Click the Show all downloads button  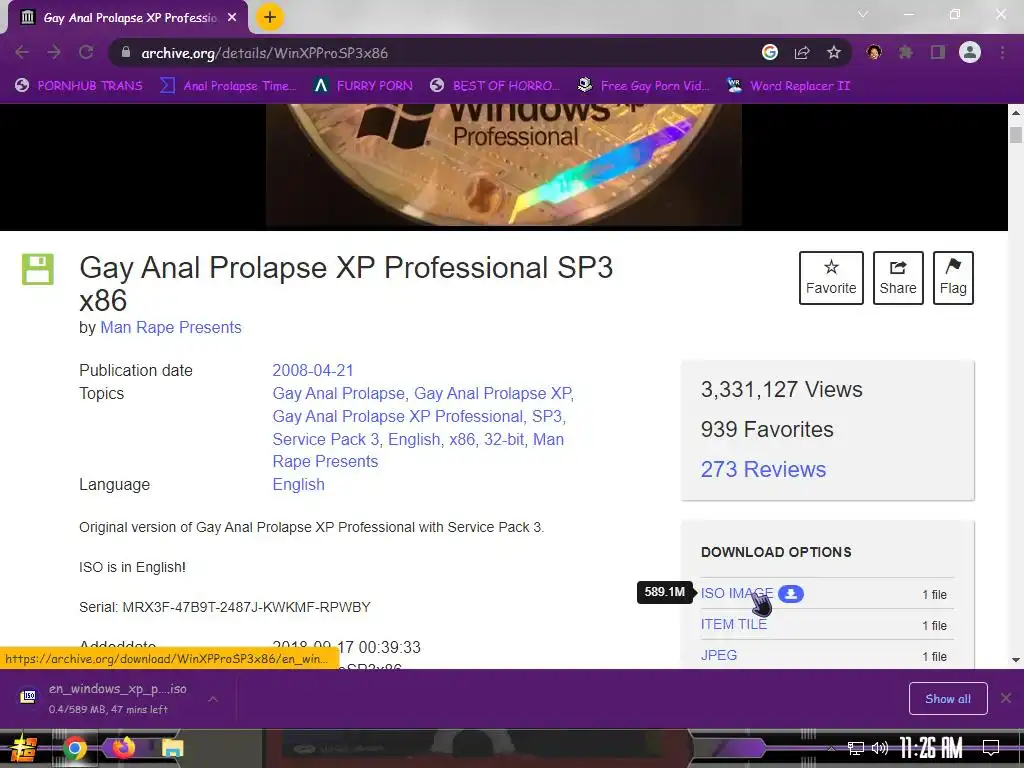(x=948, y=699)
